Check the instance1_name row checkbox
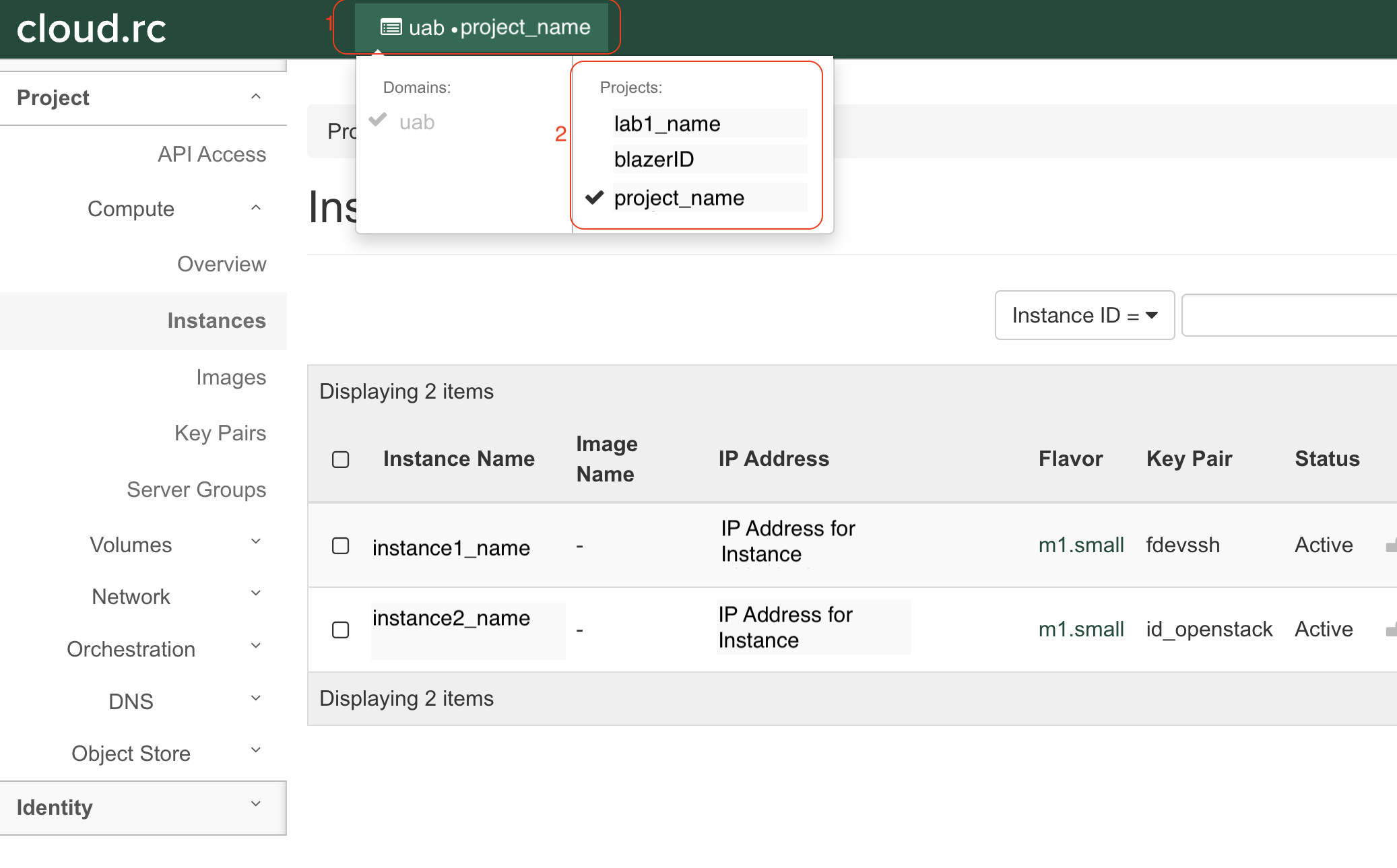 [x=341, y=545]
